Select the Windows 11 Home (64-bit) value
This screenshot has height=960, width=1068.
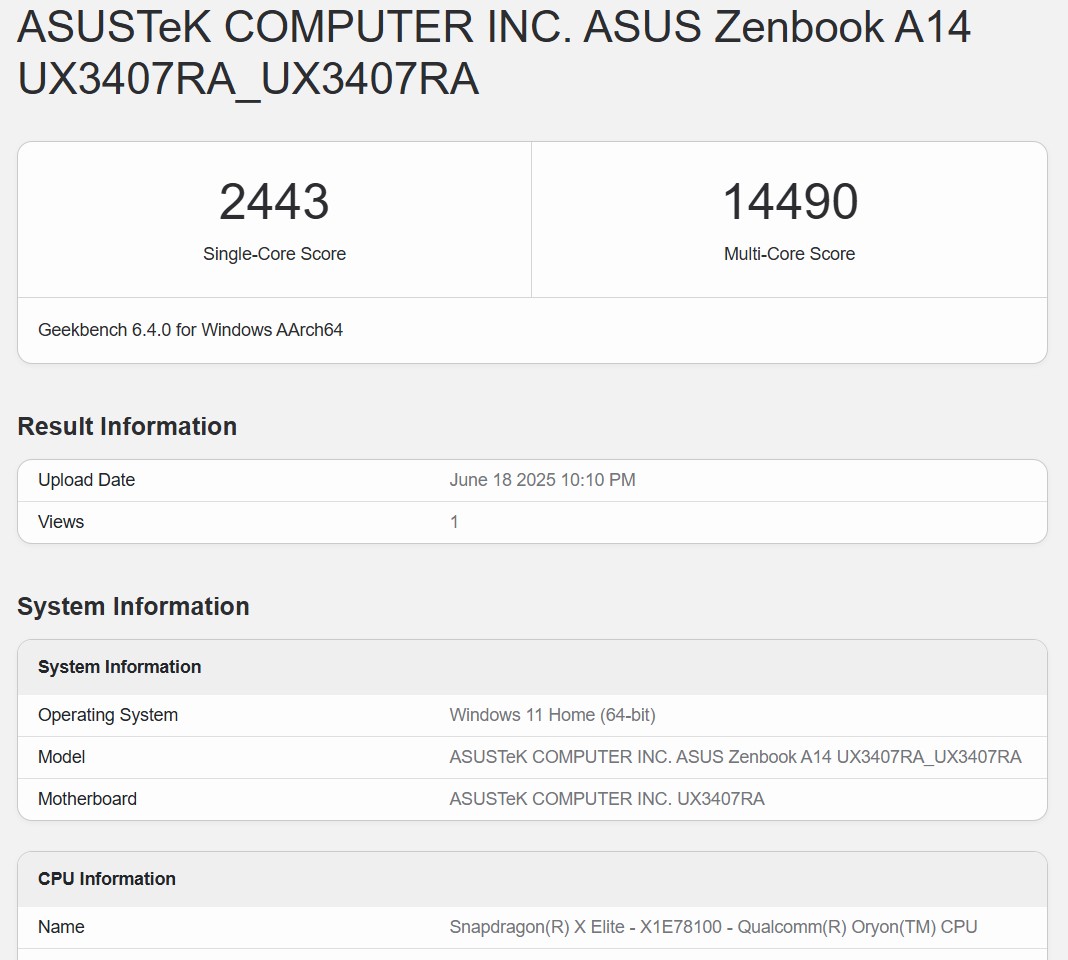click(x=552, y=715)
